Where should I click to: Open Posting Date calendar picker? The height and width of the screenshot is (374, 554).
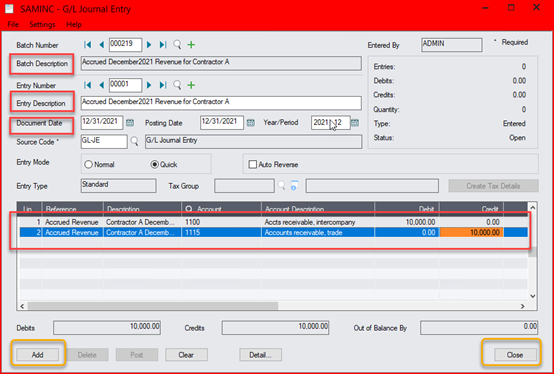(x=251, y=123)
